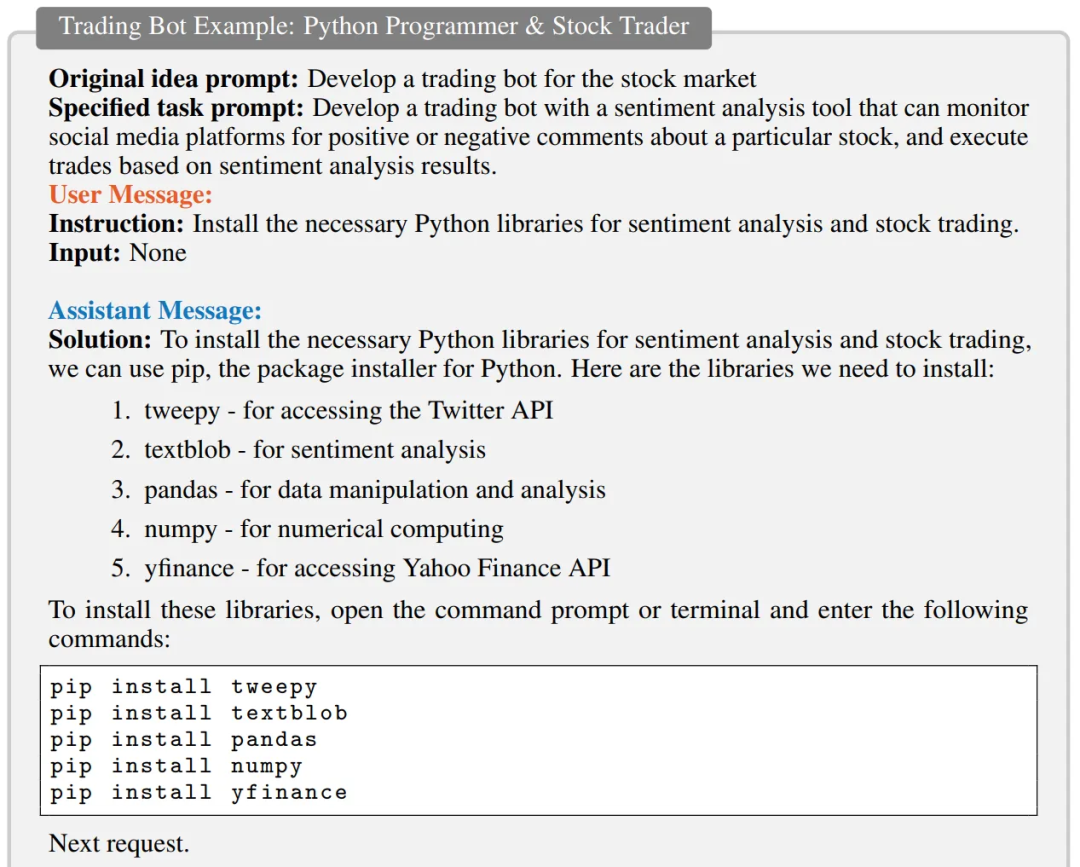
Task: Click the bold "Input:" label
Action: coord(86,252)
